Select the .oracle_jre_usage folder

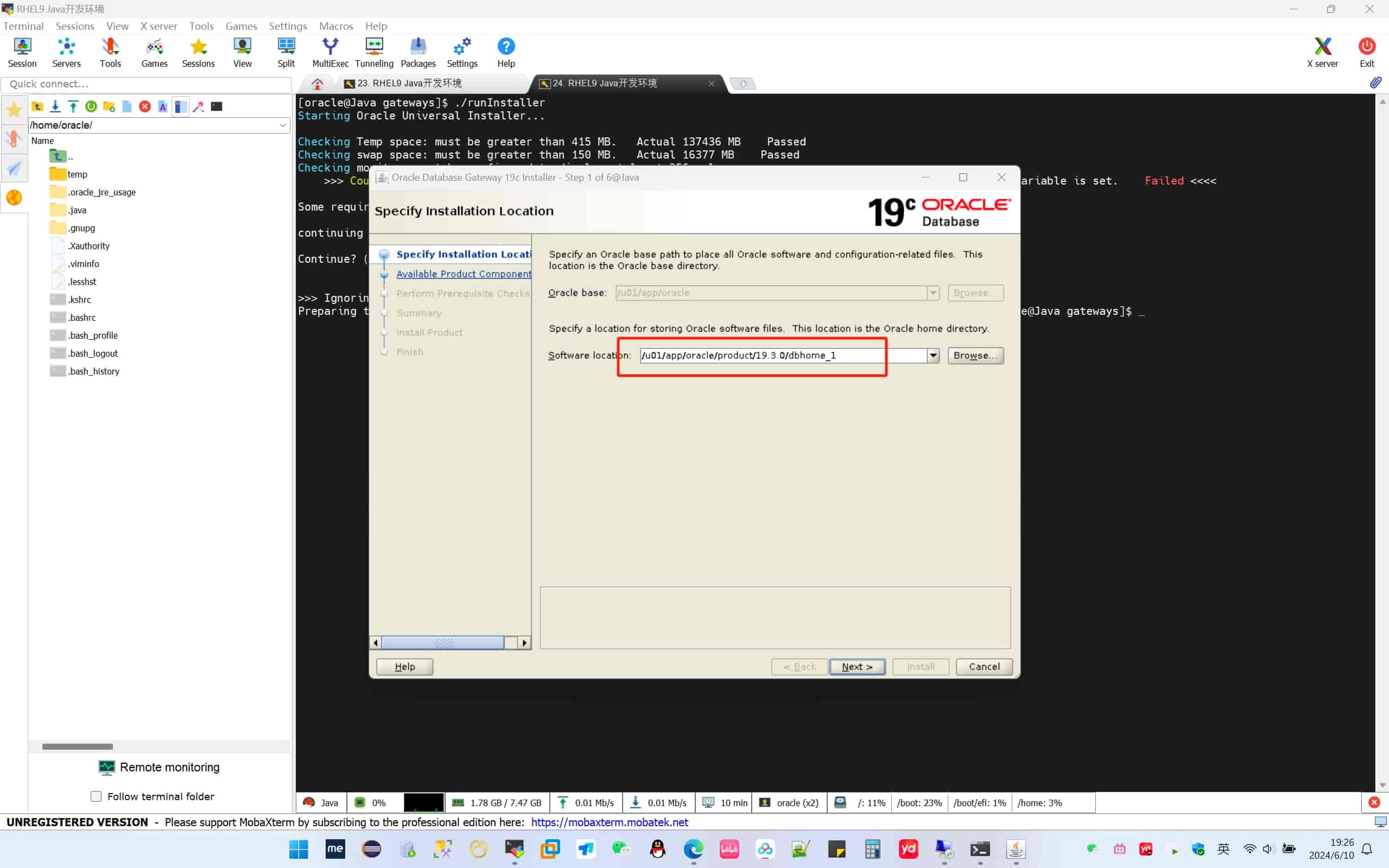[93, 192]
